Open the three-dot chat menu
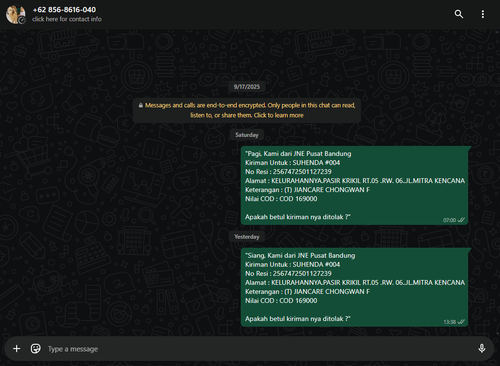This screenshot has height=366, width=500. [483, 14]
